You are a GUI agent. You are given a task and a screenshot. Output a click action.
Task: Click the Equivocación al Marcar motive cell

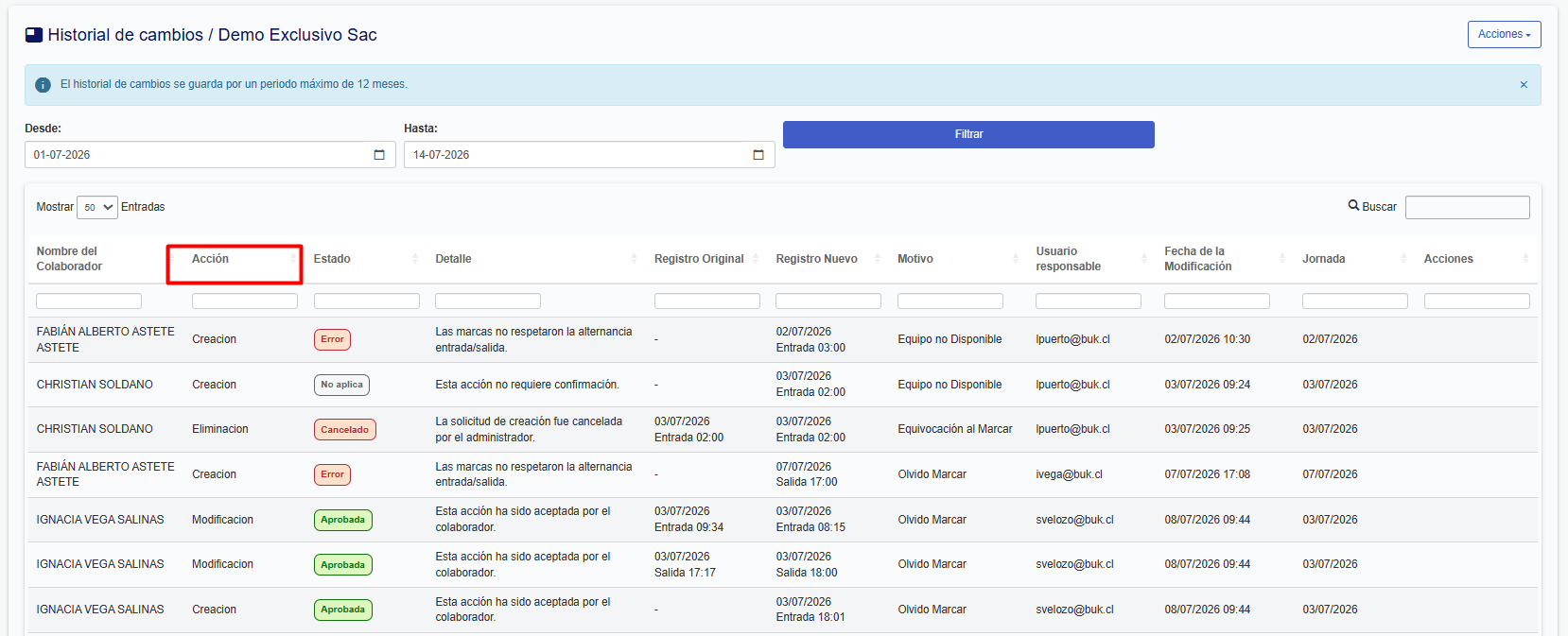(x=955, y=429)
